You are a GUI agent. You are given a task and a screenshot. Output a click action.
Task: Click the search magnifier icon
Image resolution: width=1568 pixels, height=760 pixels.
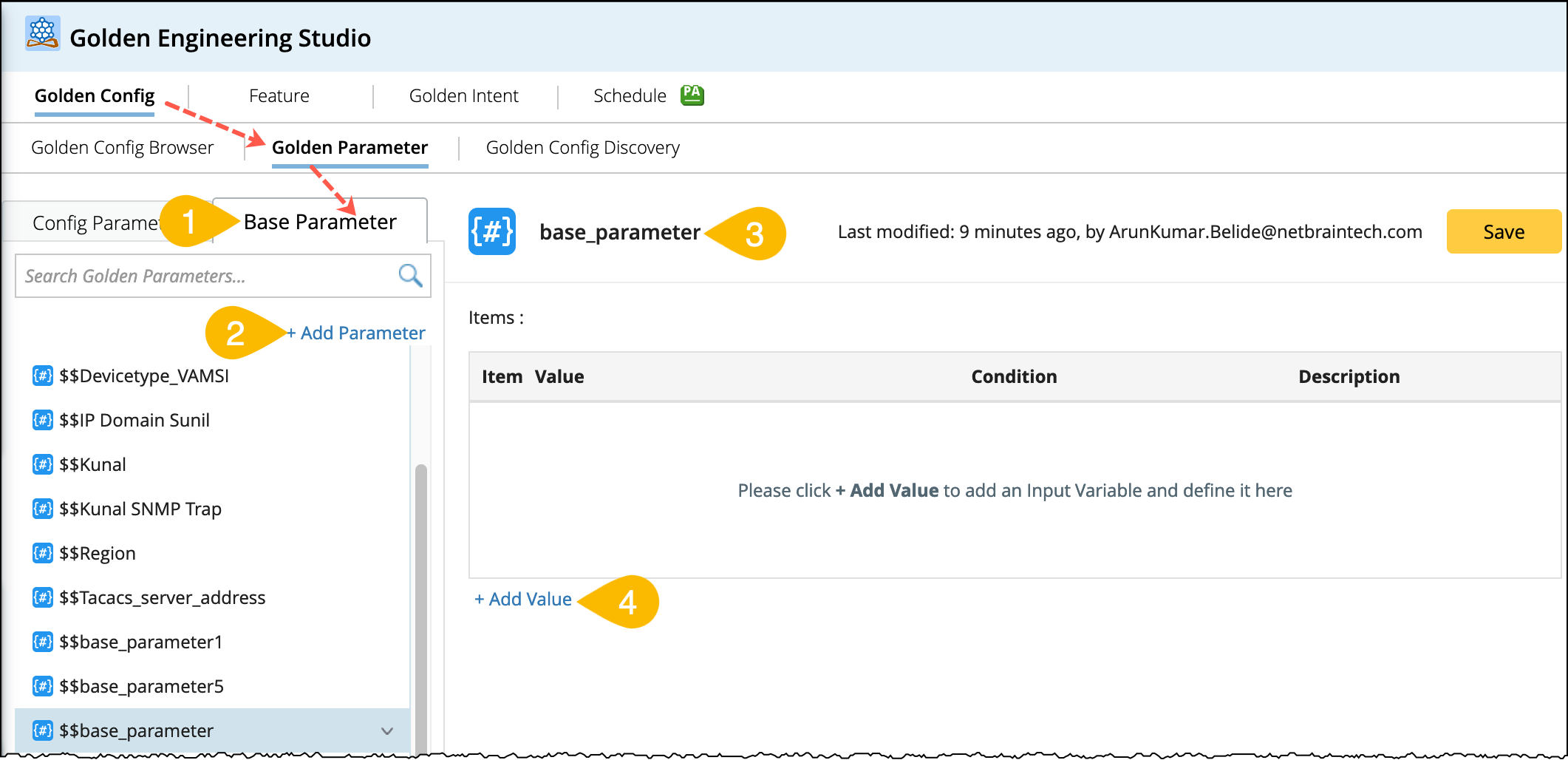[x=410, y=276]
